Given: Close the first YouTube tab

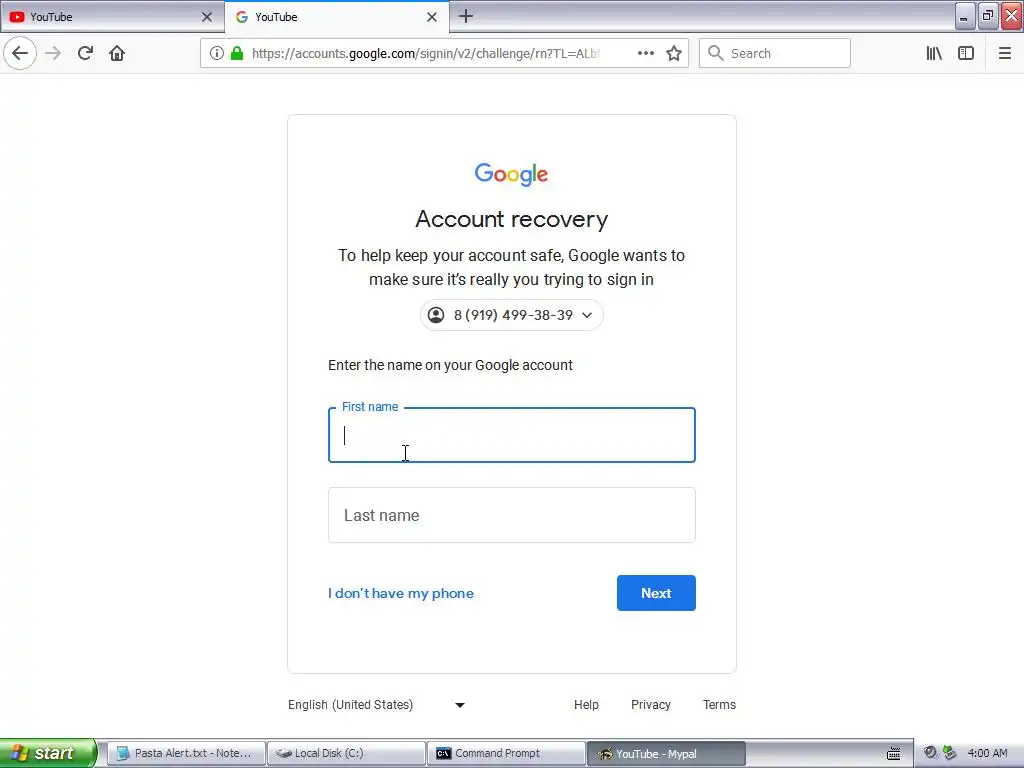Looking at the screenshot, I should [207, 17].
